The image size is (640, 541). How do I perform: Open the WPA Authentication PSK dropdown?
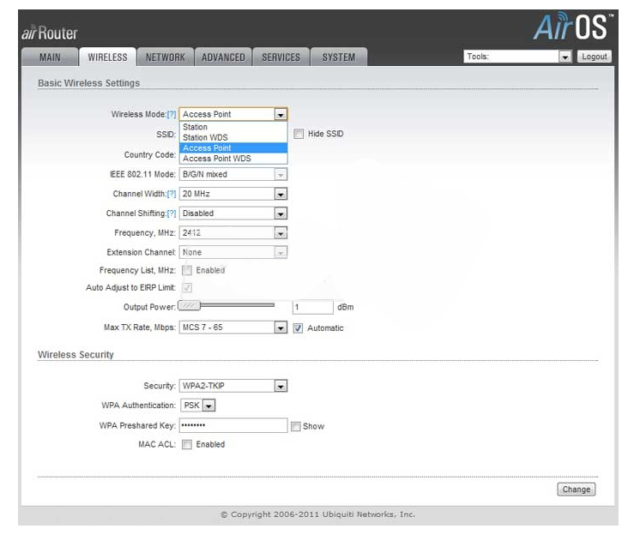coord(198,405)
